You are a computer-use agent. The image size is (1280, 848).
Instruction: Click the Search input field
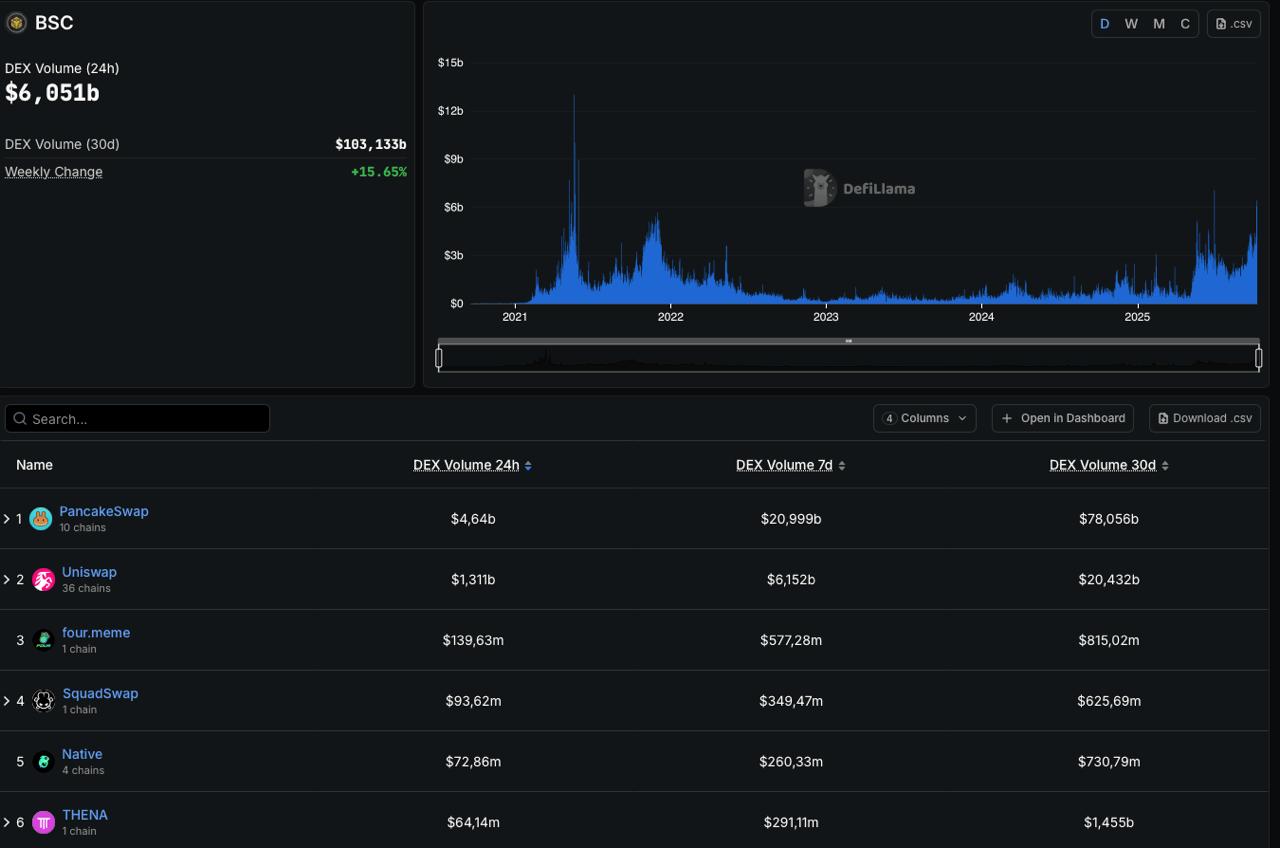tap(138, 419)
